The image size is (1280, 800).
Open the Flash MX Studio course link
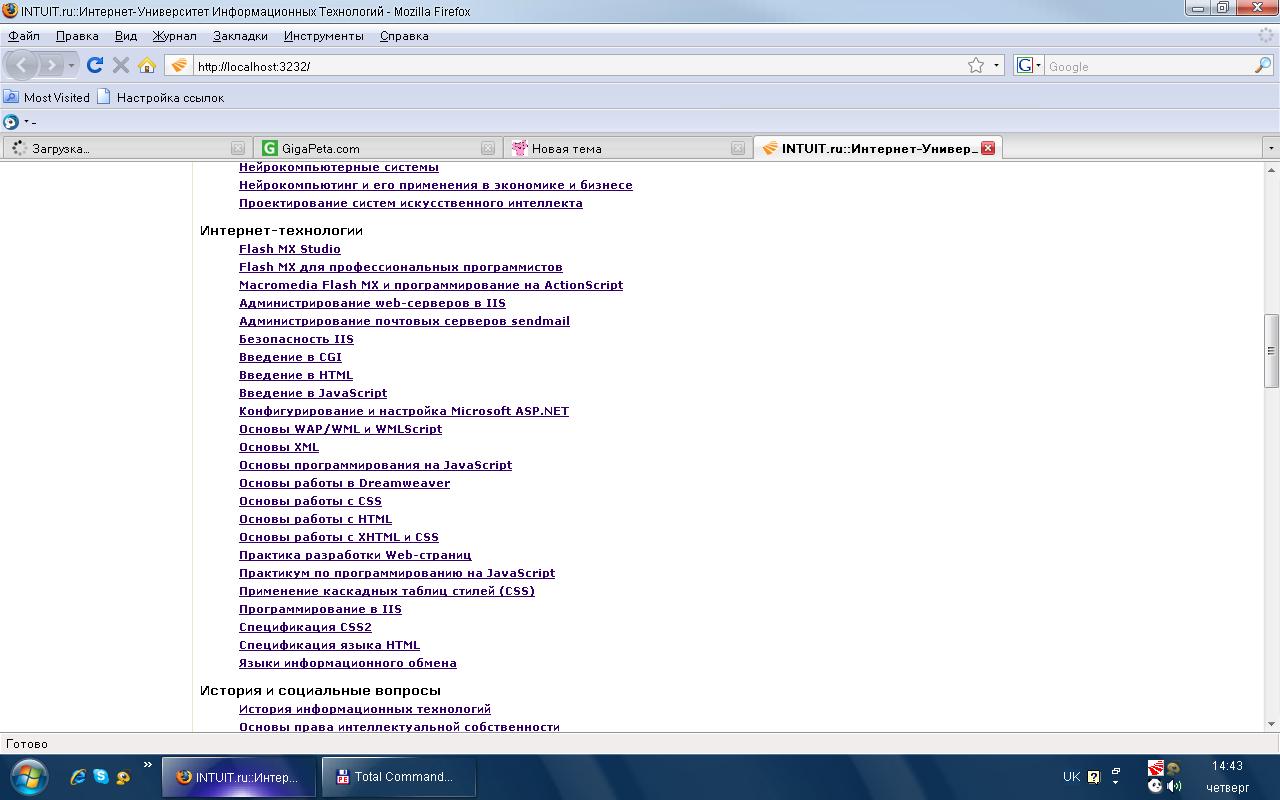click(290, 249)
